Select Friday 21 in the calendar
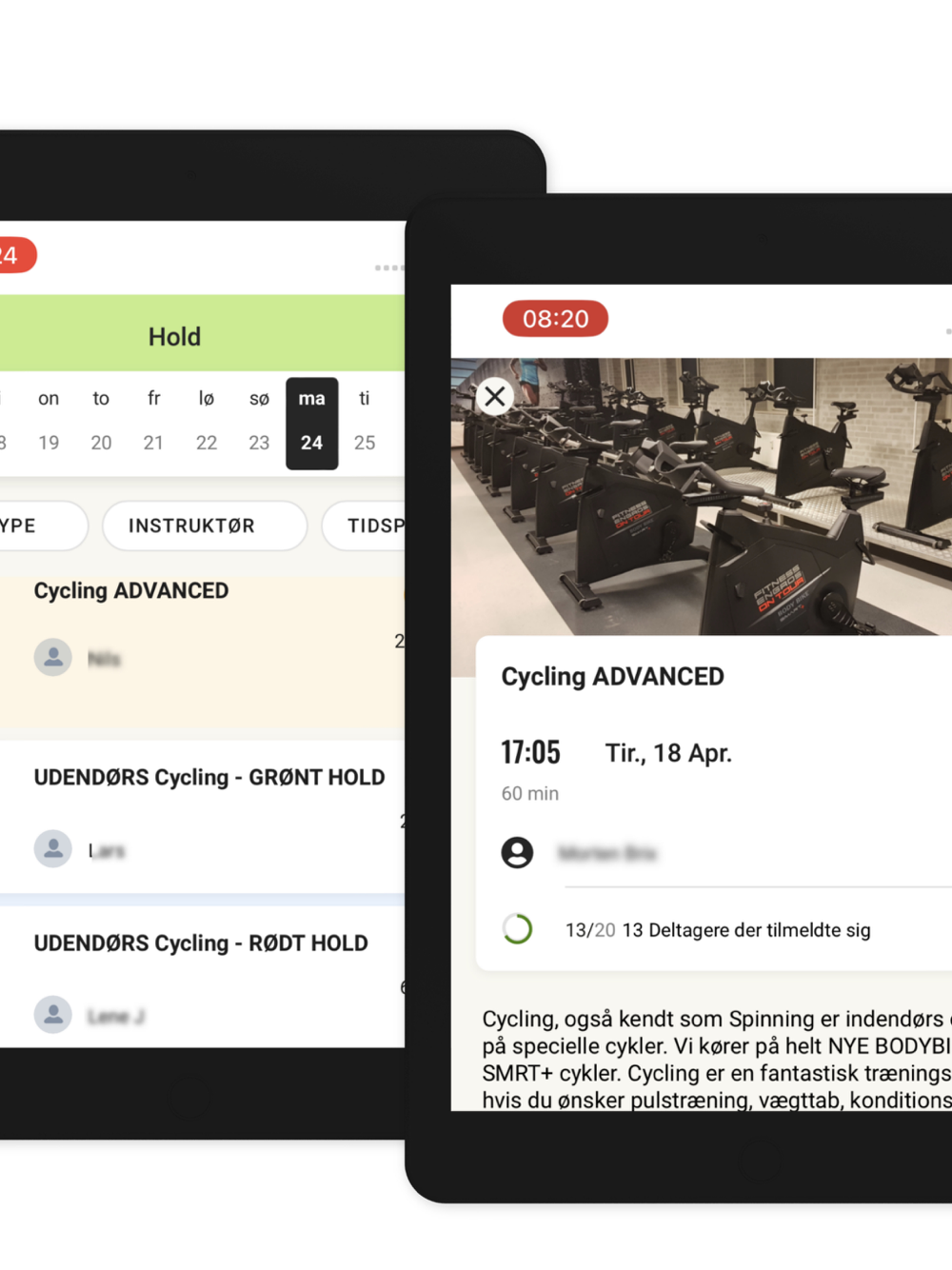The height and width of the screenshot is (1270, 952). click(x=153, y=421)
